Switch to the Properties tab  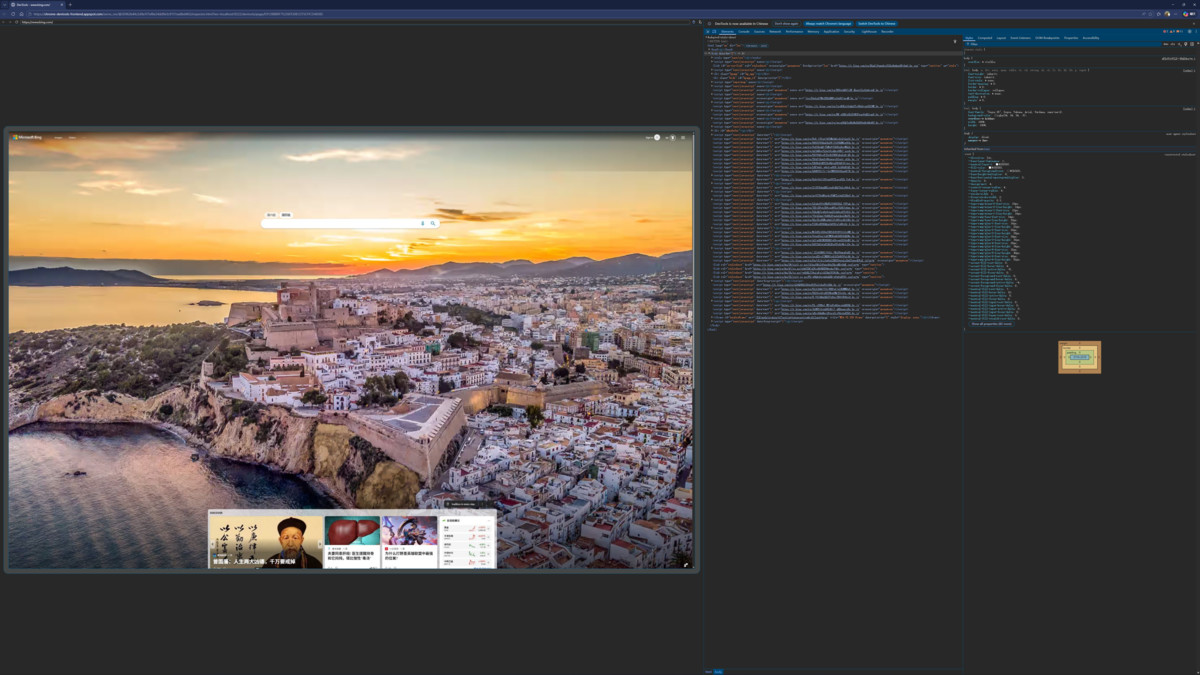pyautogui.click(x=1071, y=38)
